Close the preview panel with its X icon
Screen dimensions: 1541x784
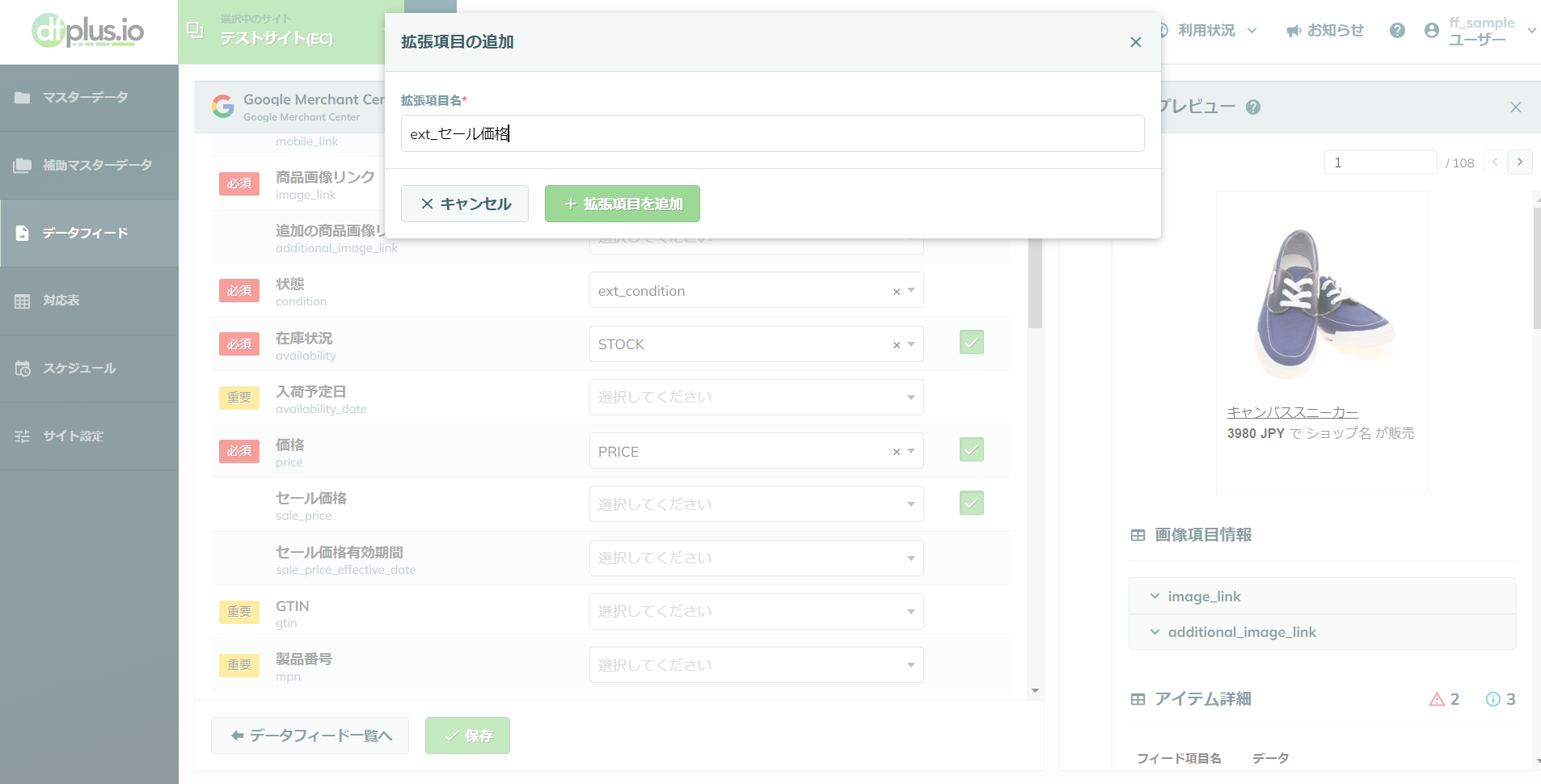[x=1515, y=107]
